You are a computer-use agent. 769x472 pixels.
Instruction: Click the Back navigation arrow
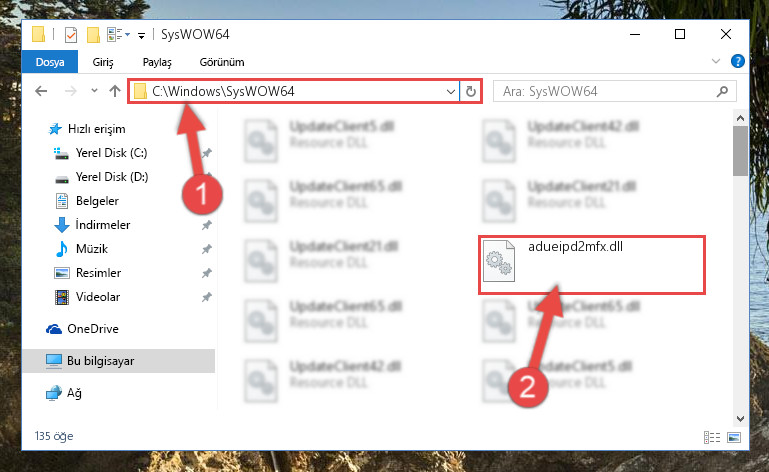pyautogui.click(x=41, y=91)
